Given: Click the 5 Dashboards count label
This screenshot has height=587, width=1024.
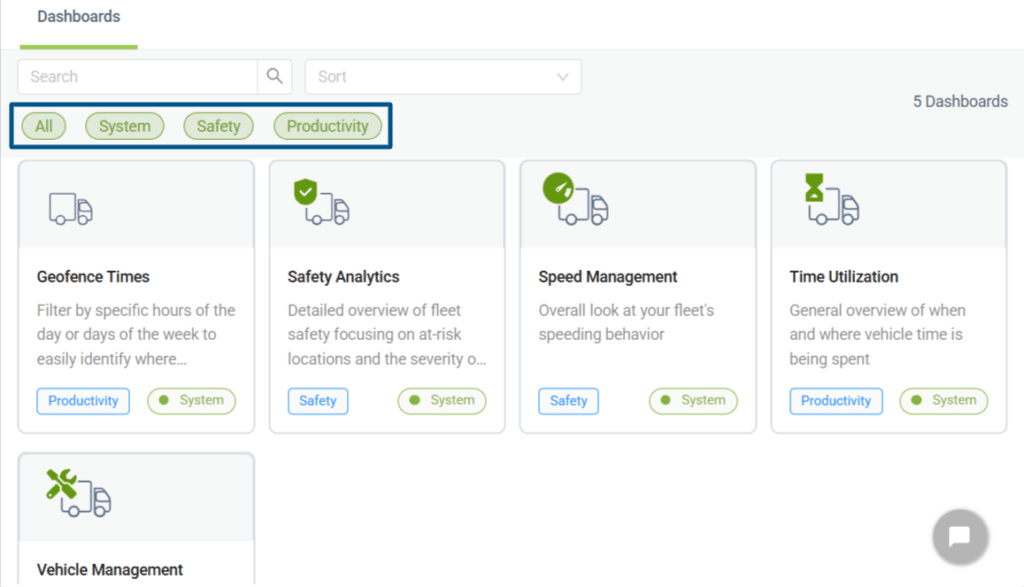Looking at the screenshot, I should tap(959, 101).
